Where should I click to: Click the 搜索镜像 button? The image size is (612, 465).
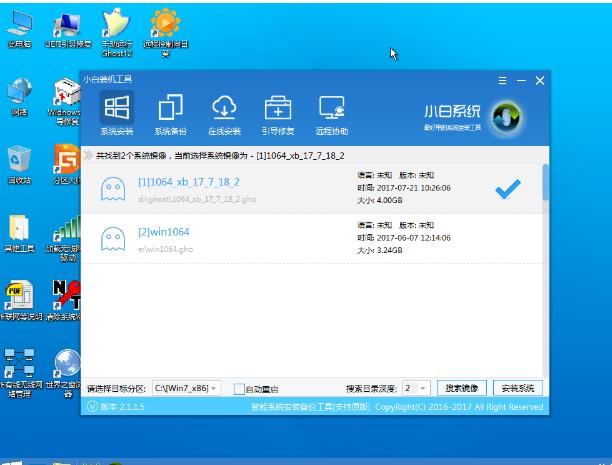tap(462, 388)
